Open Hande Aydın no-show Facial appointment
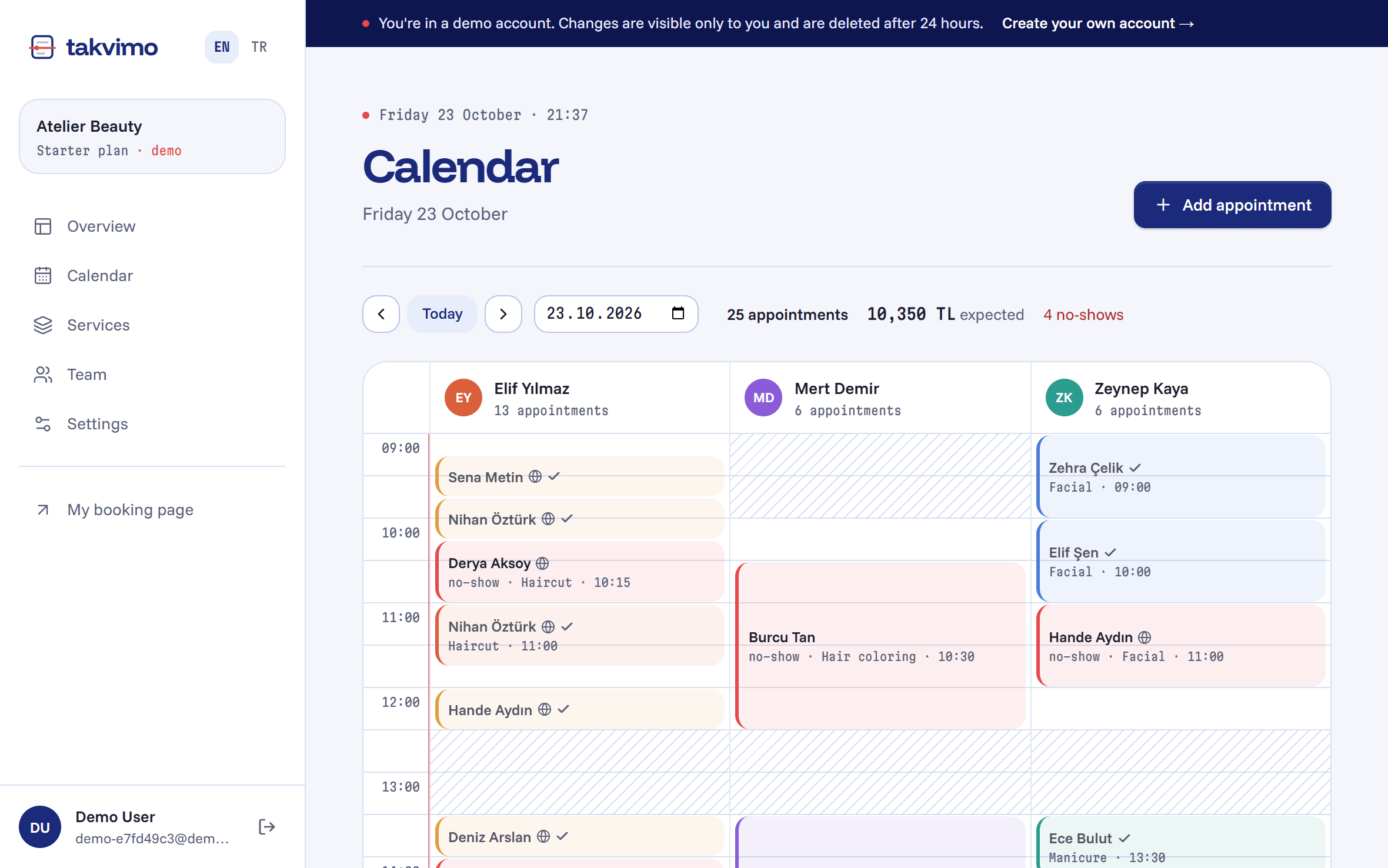 [1181, 646]
